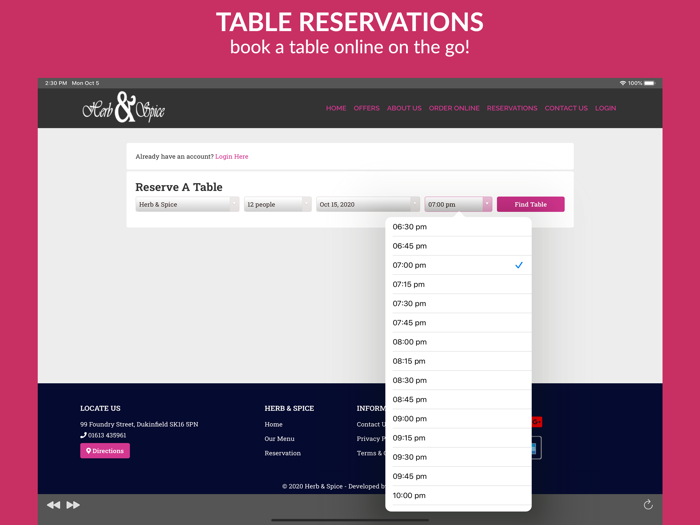Choose 08:00 pm from time list
Screen dimensions: 700x525
[458, 342]
